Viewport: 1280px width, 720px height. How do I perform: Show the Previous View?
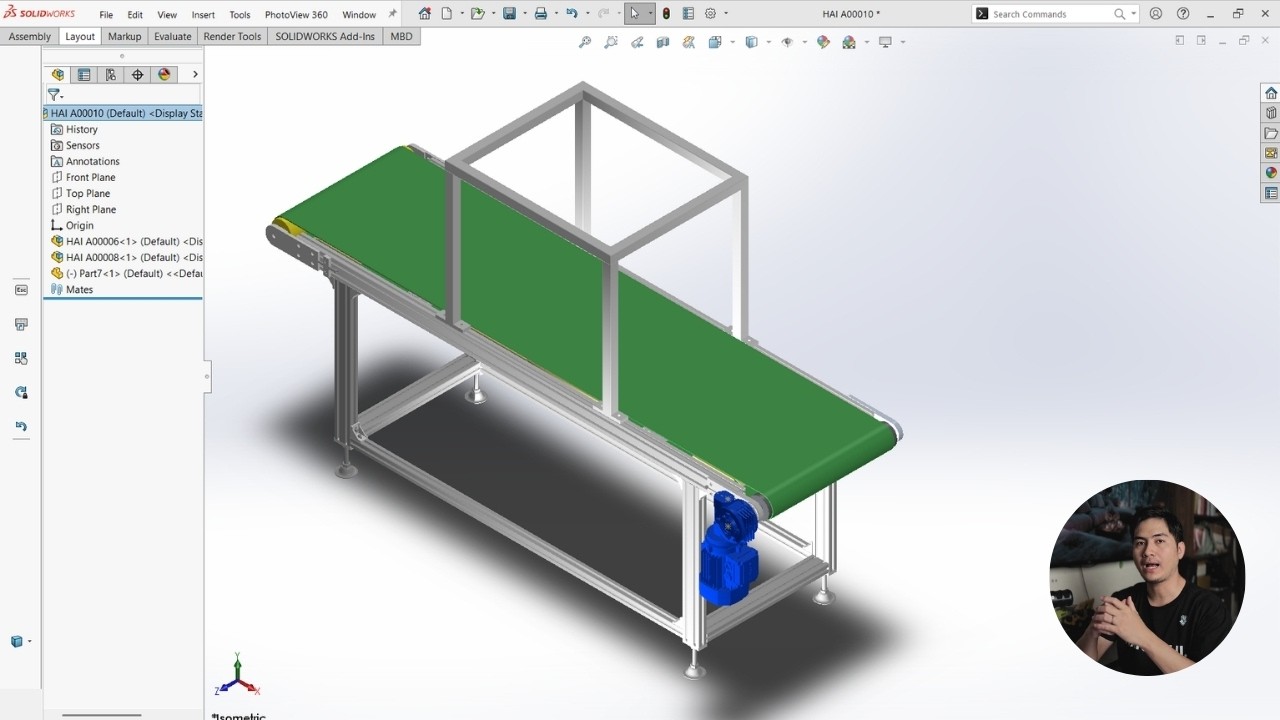637,42
